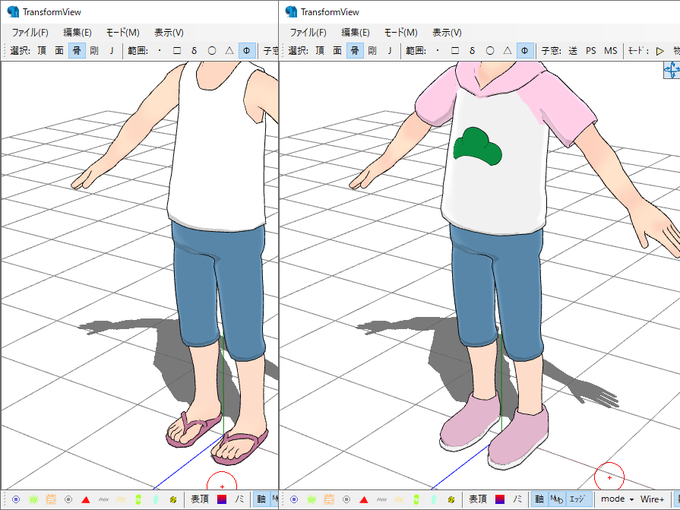The width and height of the screenshot is (680, 510).
Task: Toggle red triangle icon in right window
Action: [364, 500]
